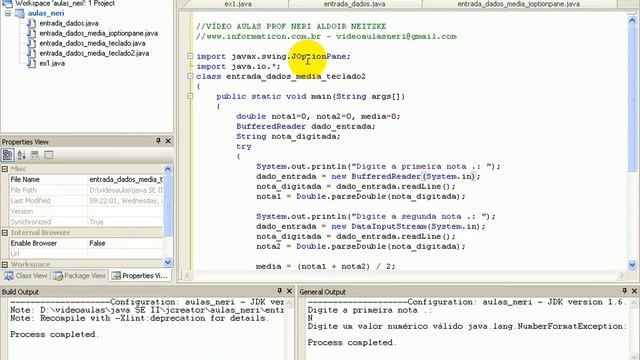640x360 pixels.
Task: Switch to the entrada_dados.java editor tab
Action: pos(354,4)
